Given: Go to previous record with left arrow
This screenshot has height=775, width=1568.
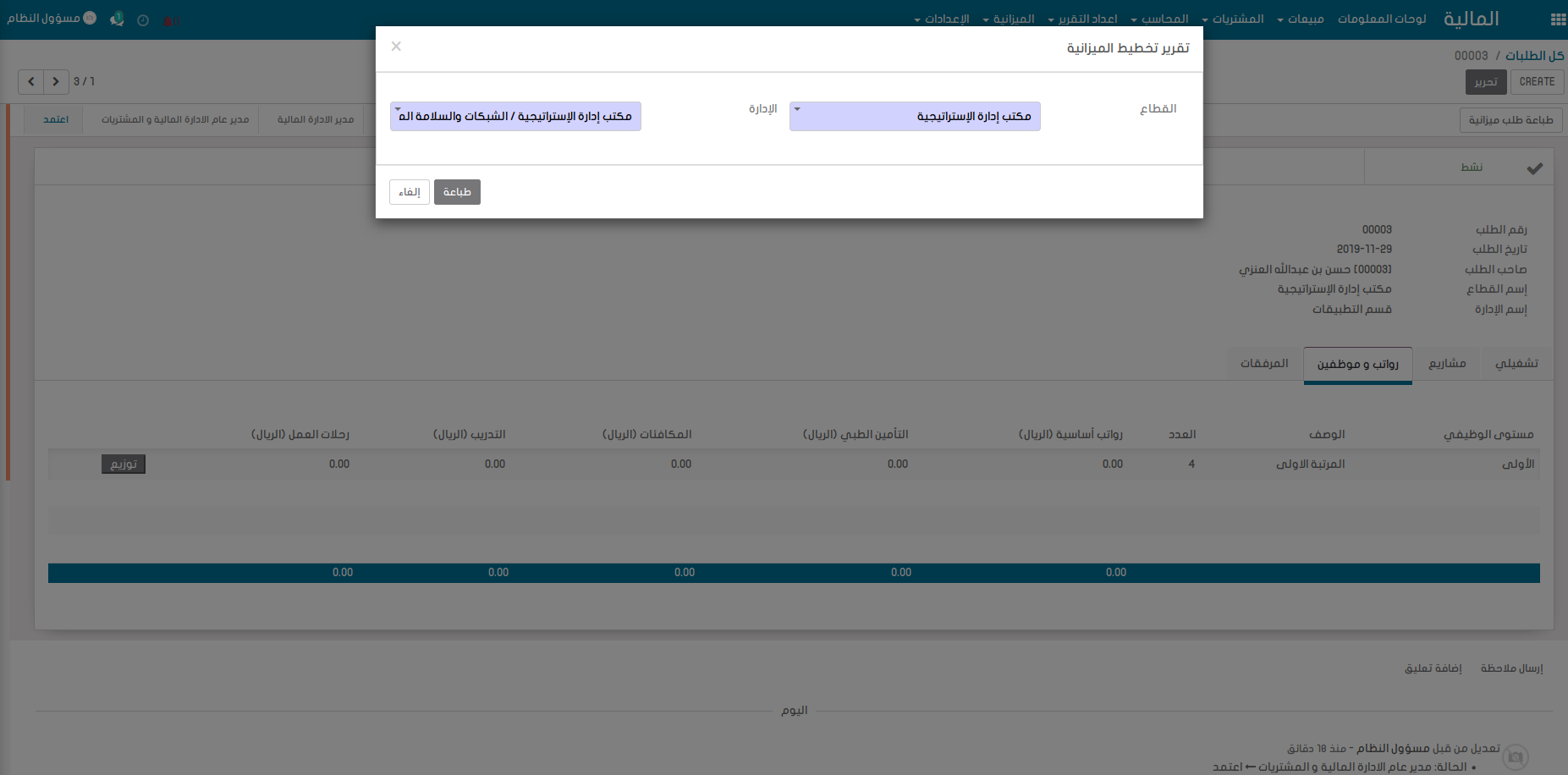Looking at the screenshot, I should coord(31,82).
